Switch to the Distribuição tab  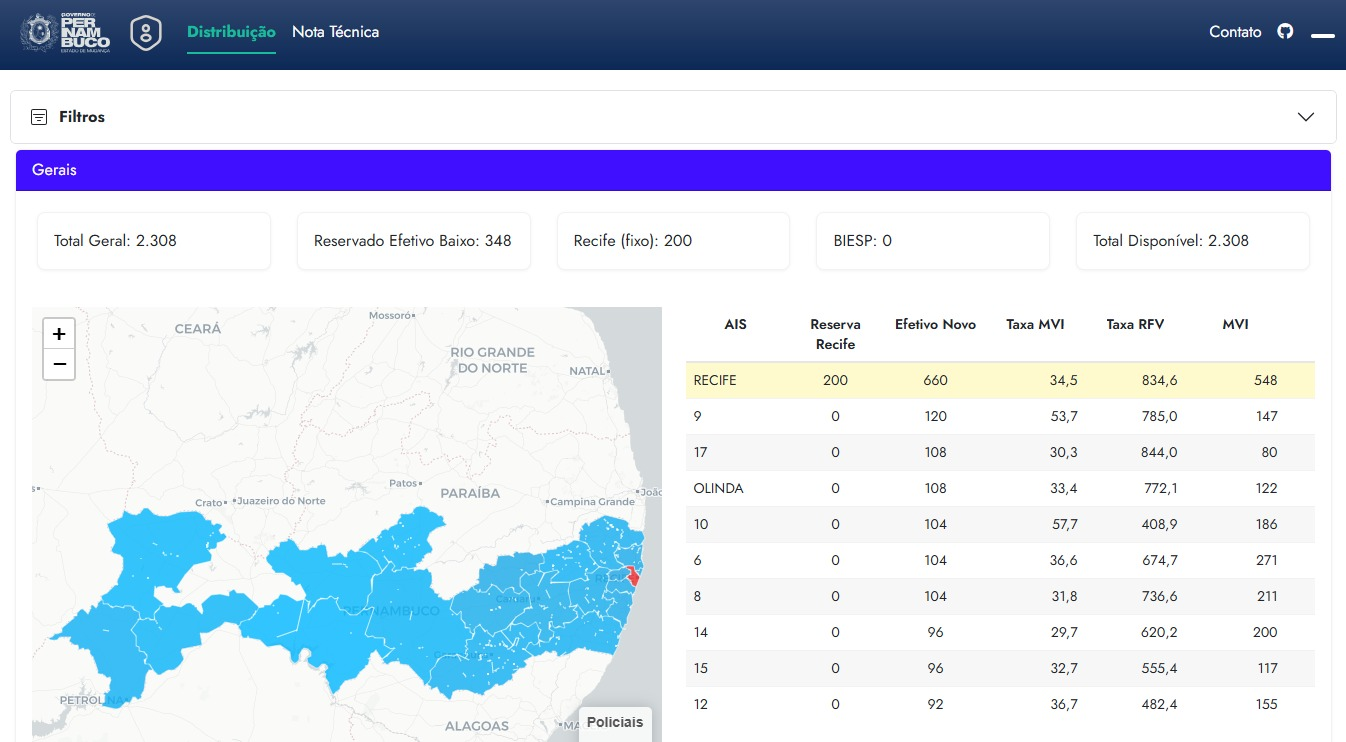[x=231, y=32]
